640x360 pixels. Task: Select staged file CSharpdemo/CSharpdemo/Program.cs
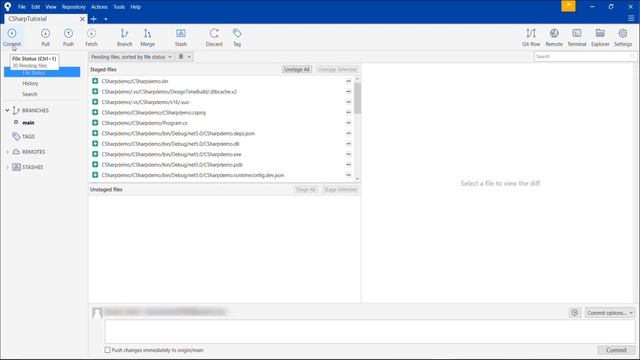(x=144, y=123)
